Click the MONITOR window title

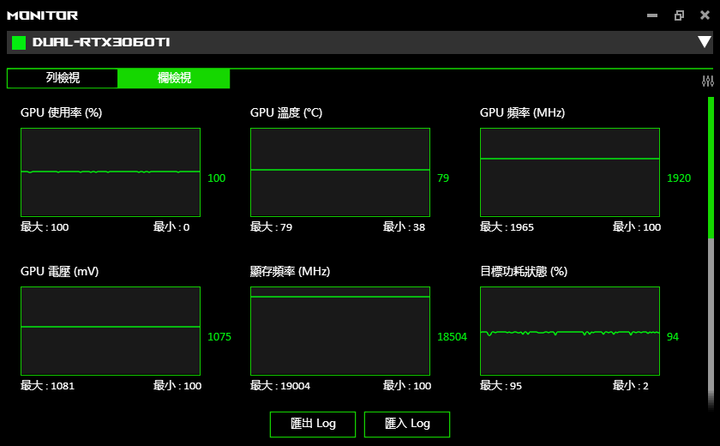(42, 16)
